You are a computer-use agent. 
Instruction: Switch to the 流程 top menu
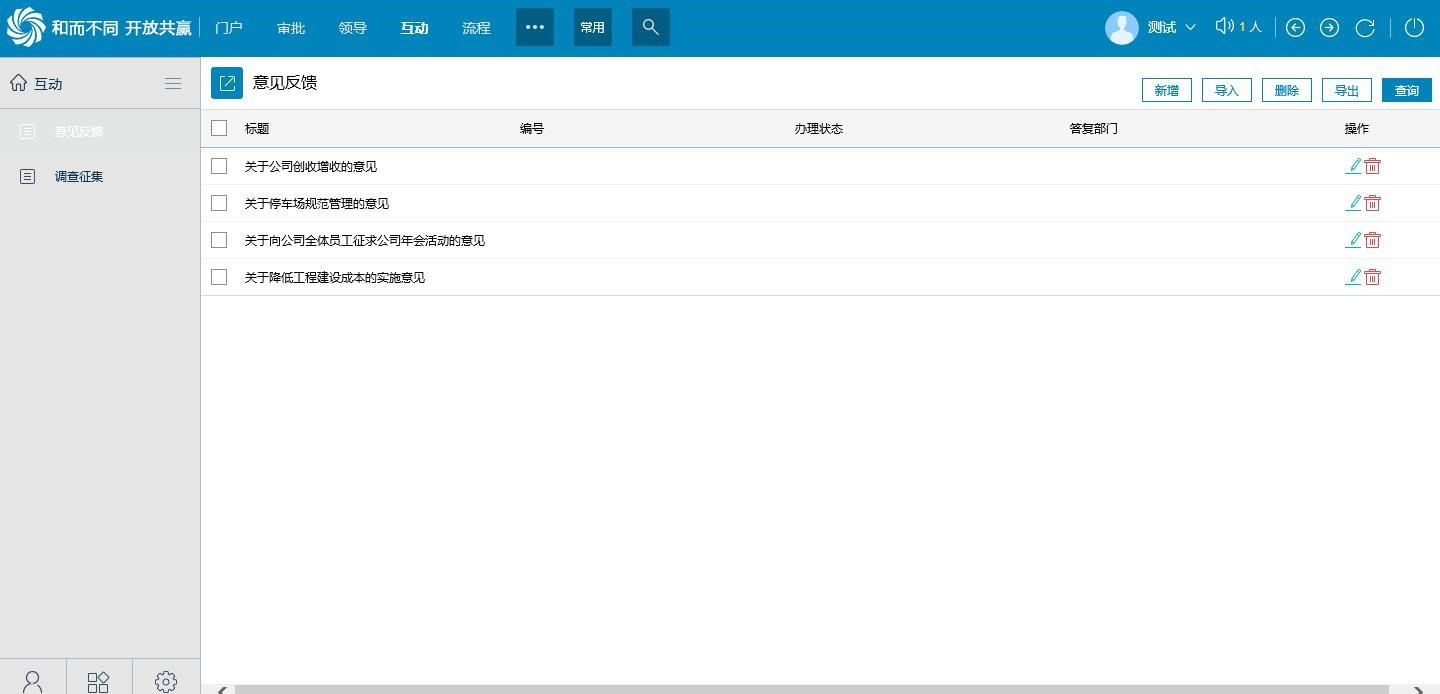[476, 28]
